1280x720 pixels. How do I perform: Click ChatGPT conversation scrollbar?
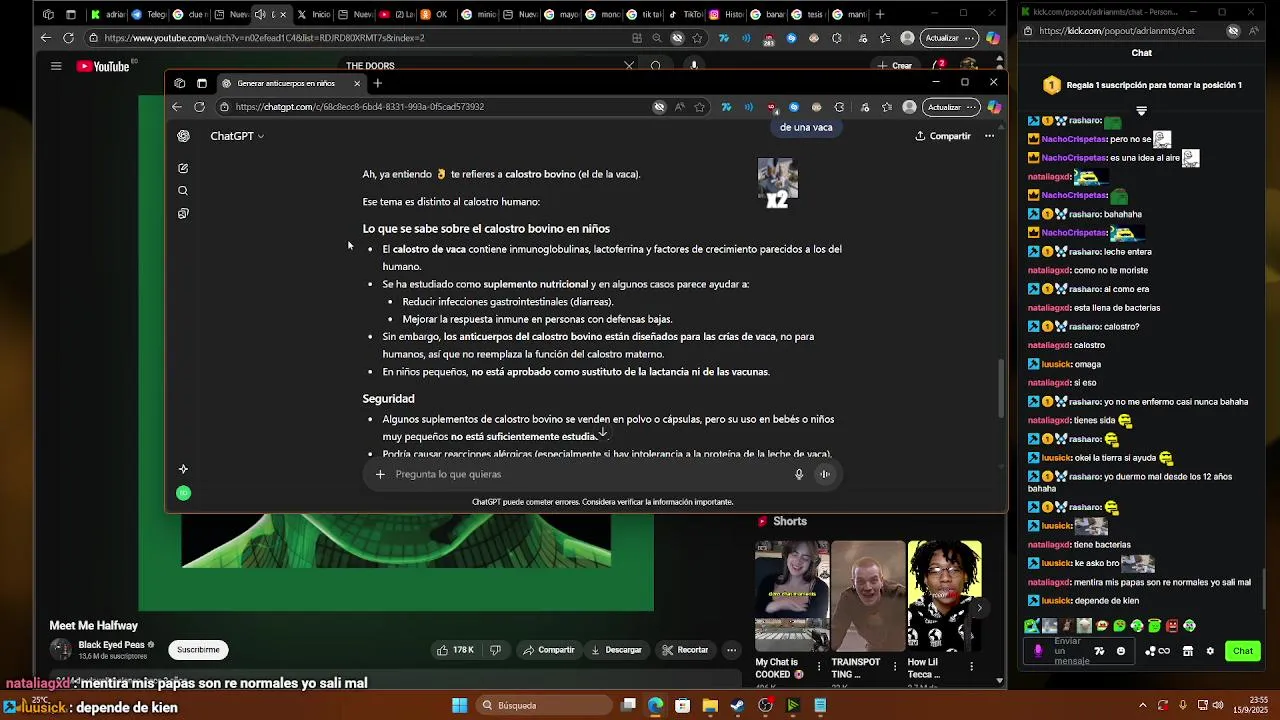(1002, 388)
